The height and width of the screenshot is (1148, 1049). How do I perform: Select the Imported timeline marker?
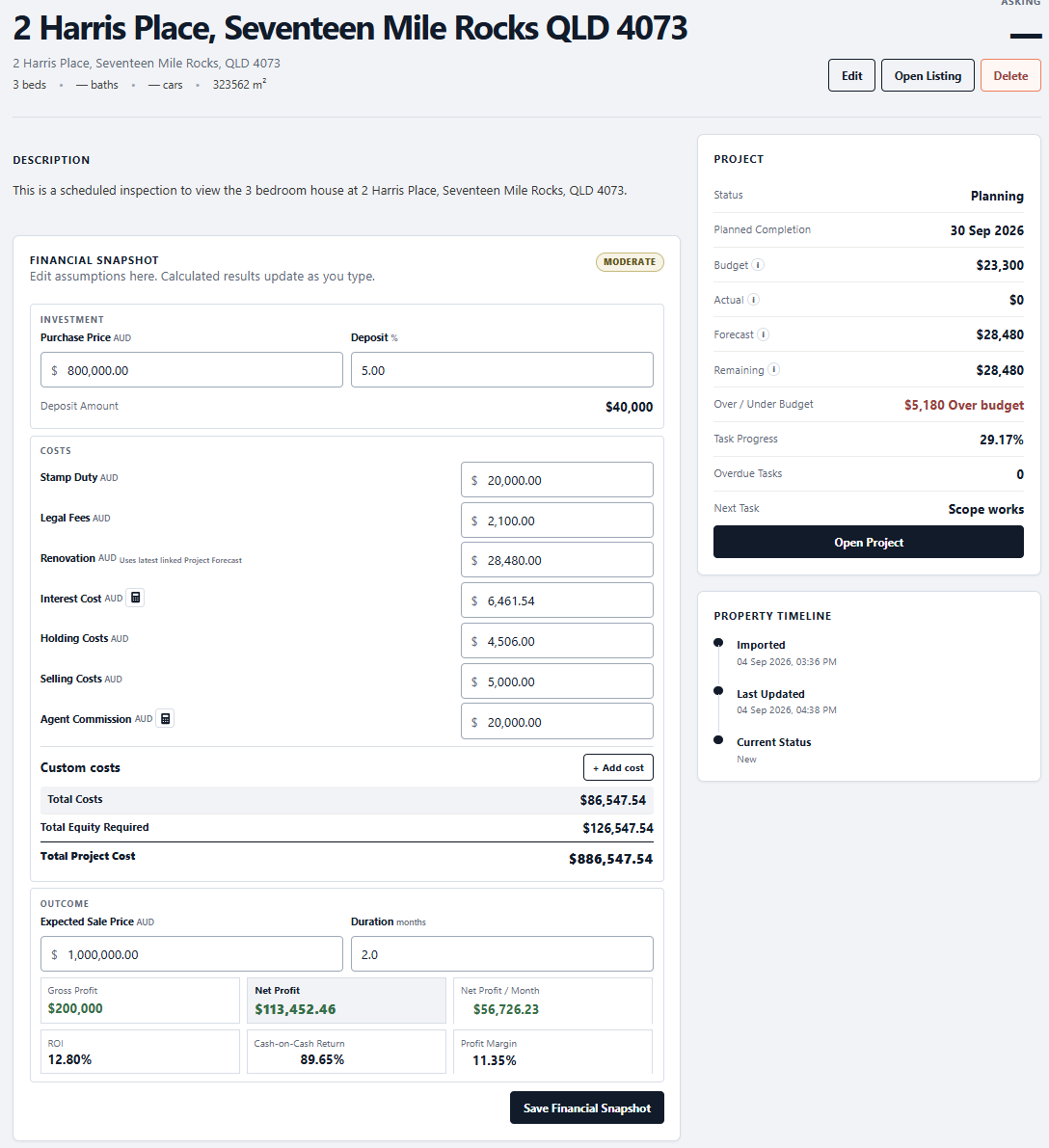tap(718, 643)
